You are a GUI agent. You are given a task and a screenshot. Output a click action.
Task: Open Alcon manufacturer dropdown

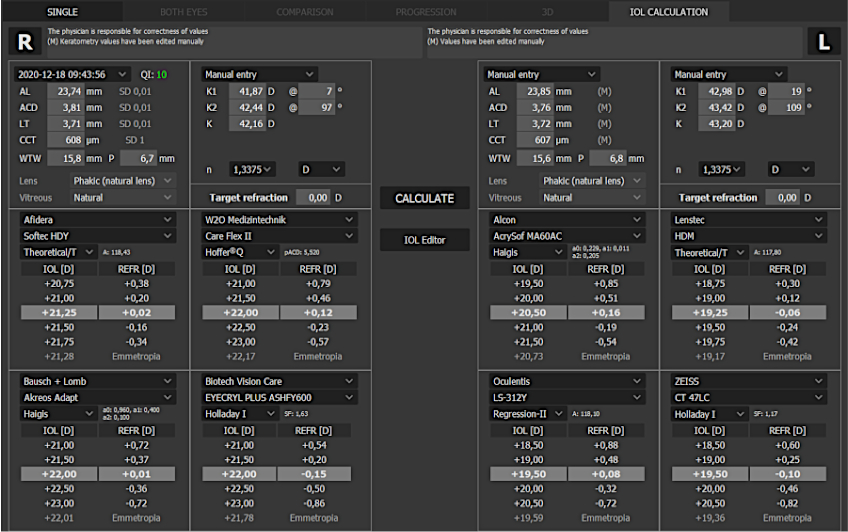(x=567, y=220)
